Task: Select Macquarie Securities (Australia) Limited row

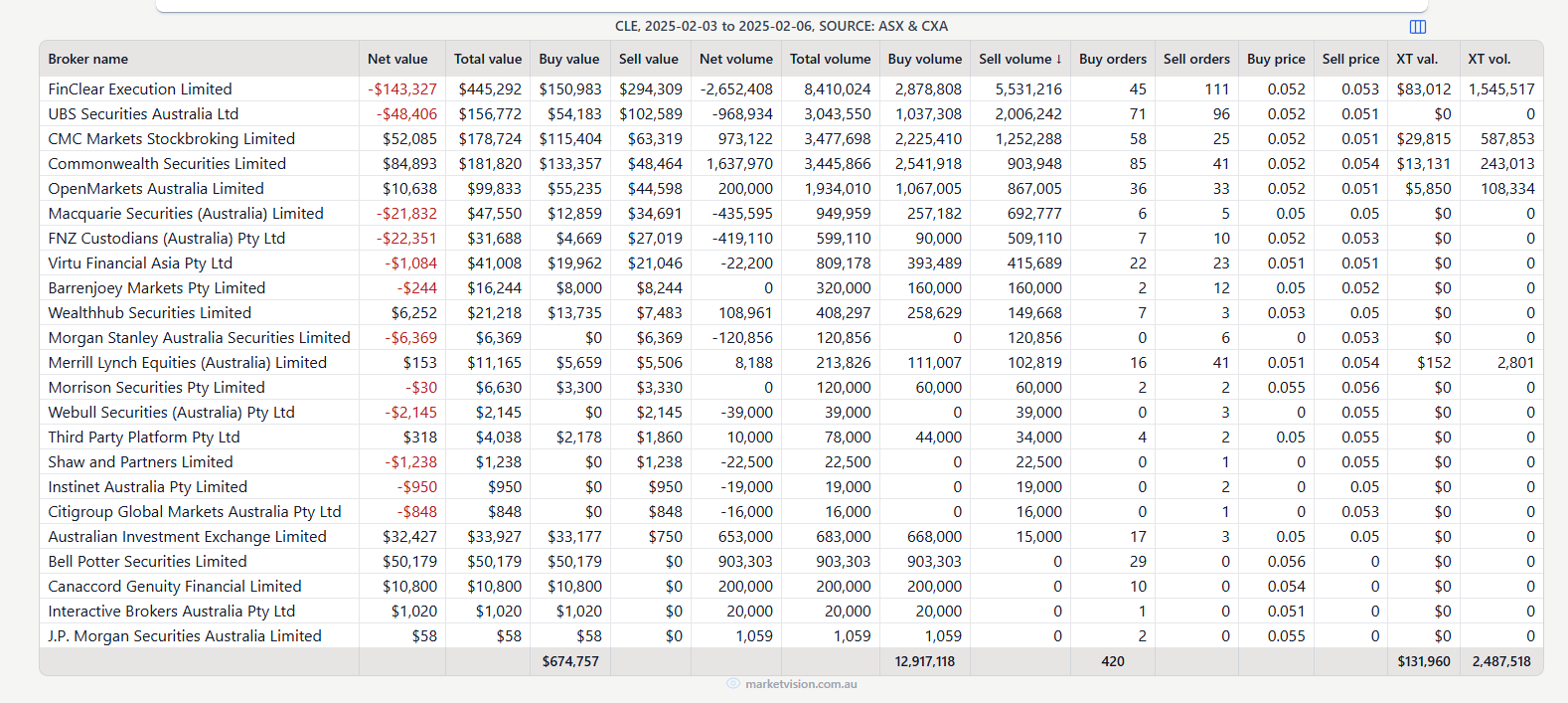Action: pyautogui.click(x=791, y=213)
